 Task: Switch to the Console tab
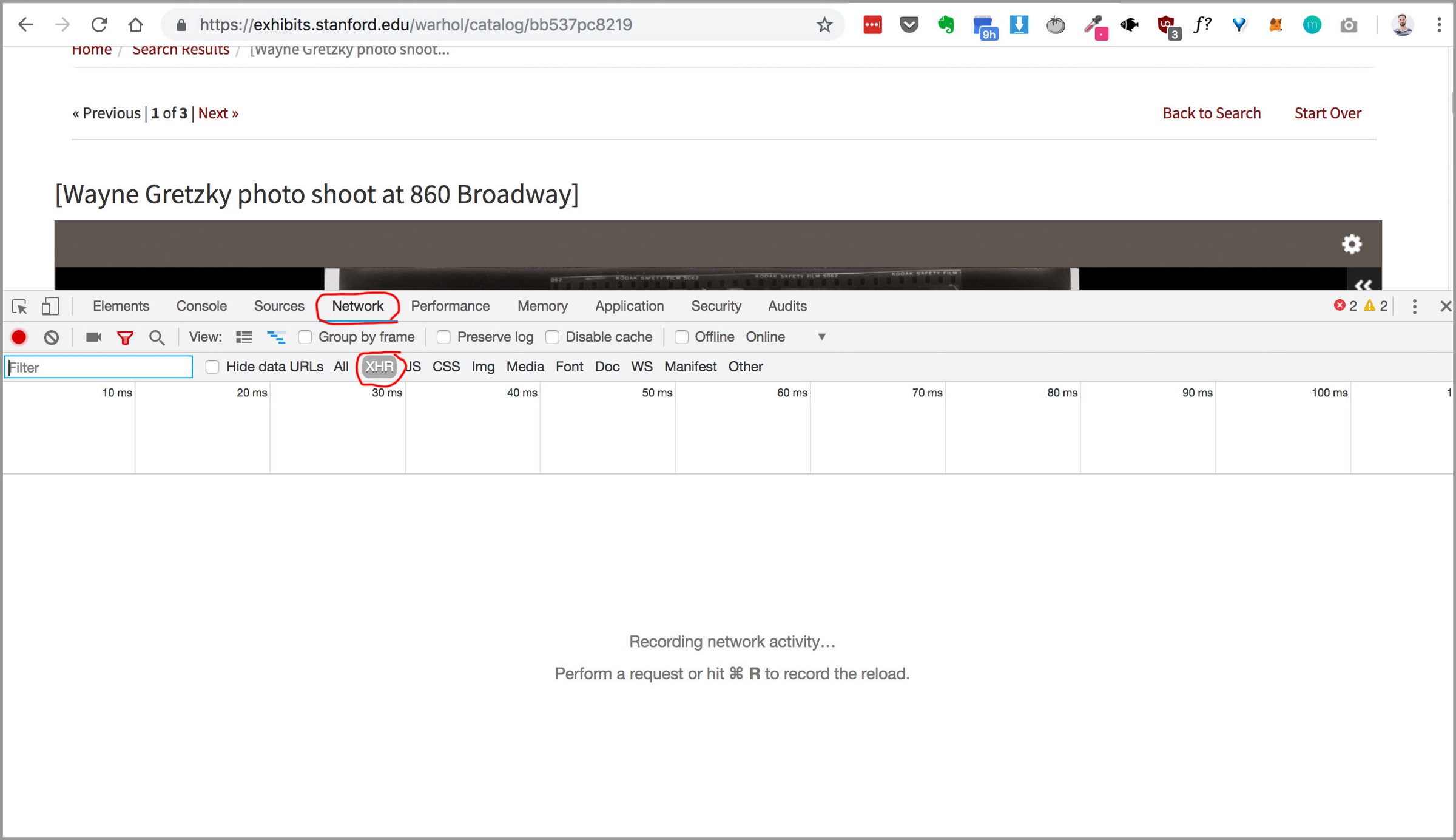click(201, 306)
